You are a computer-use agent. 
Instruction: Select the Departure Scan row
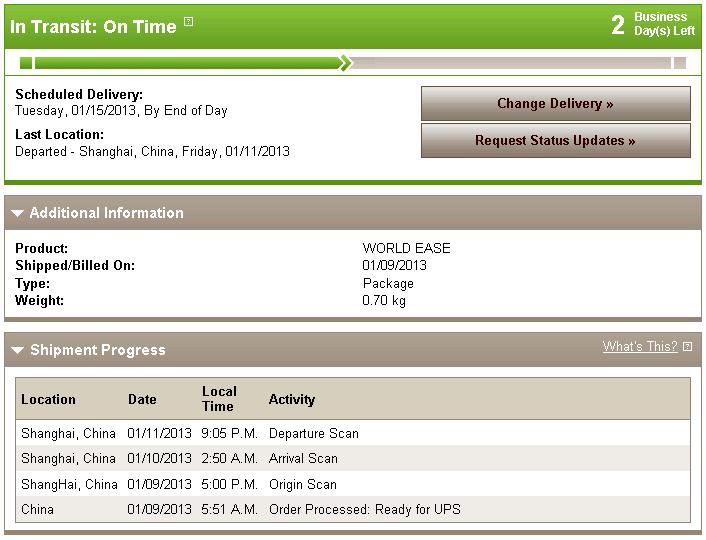[353, 433]
